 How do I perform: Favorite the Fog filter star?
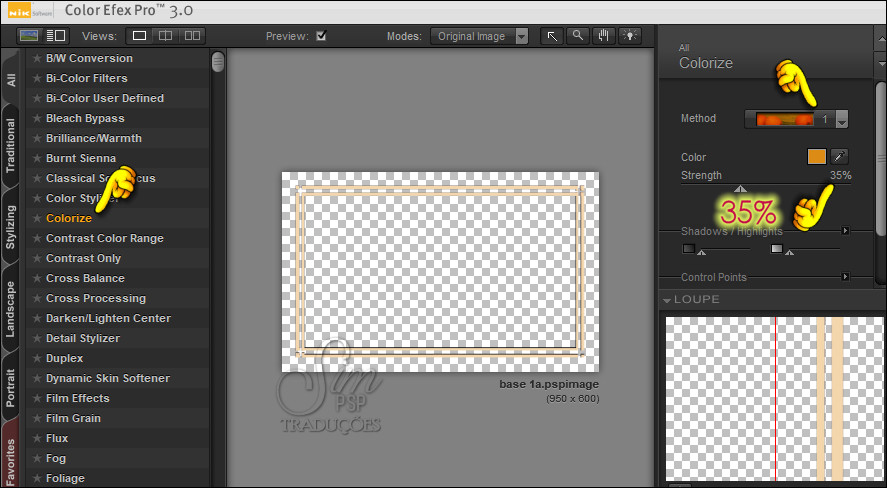click(37, 458)
